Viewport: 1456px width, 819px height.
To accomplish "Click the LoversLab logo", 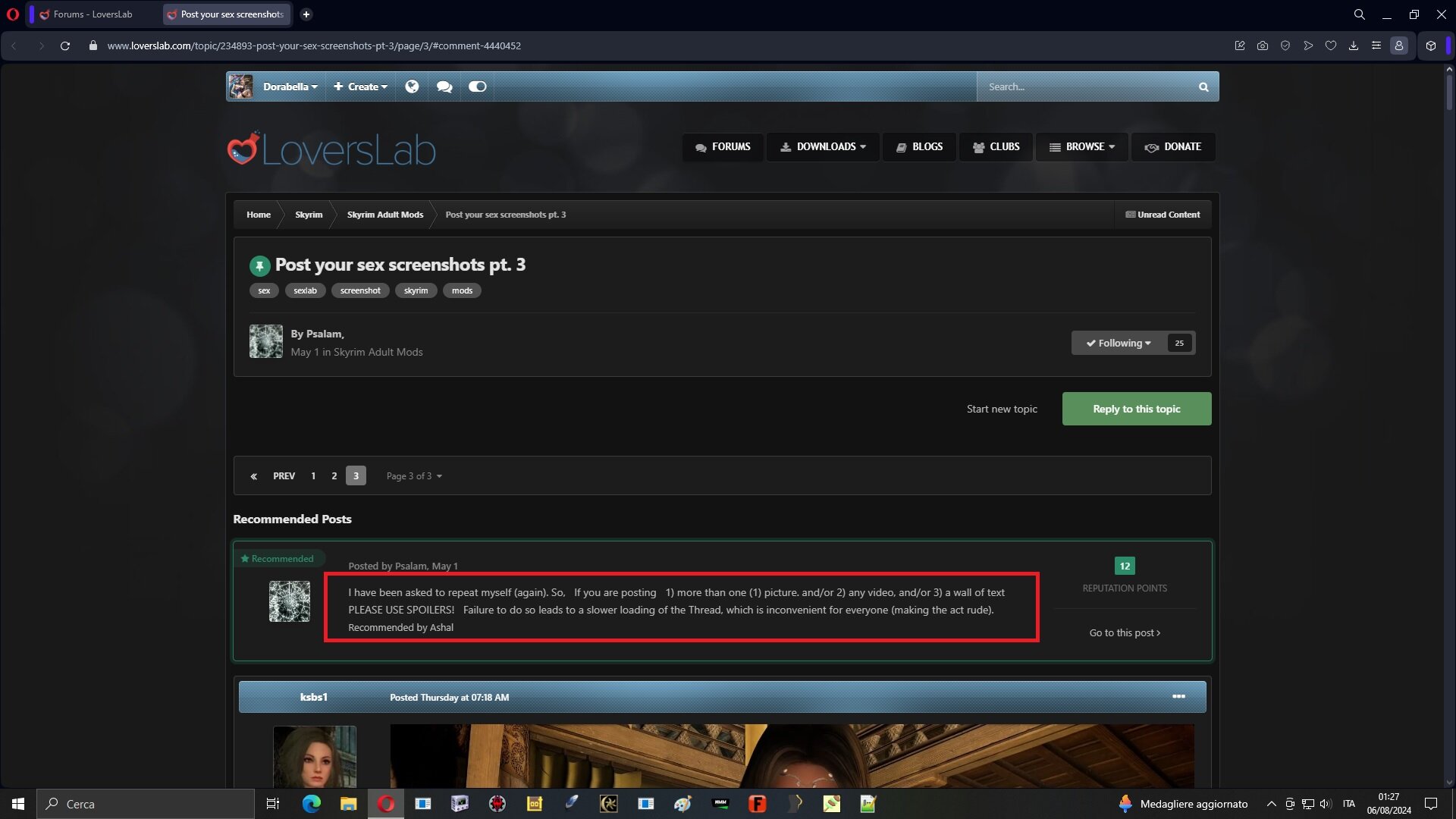I will (331, 149).
